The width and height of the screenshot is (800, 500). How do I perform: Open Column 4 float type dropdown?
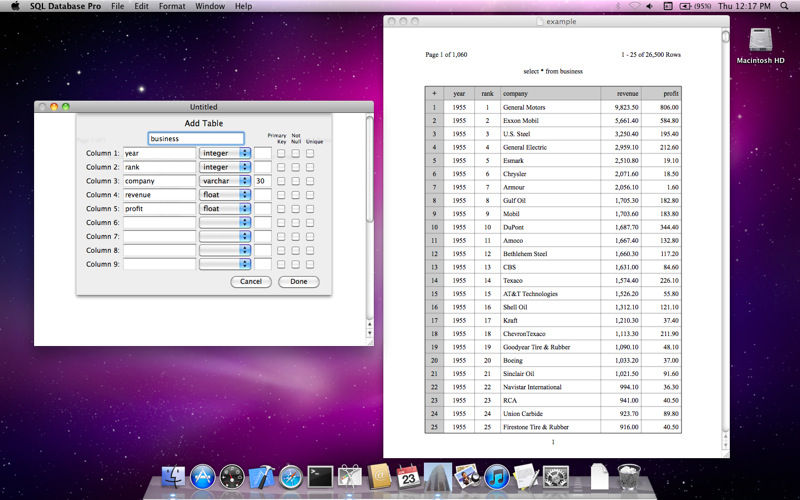(x=225, y=194)
